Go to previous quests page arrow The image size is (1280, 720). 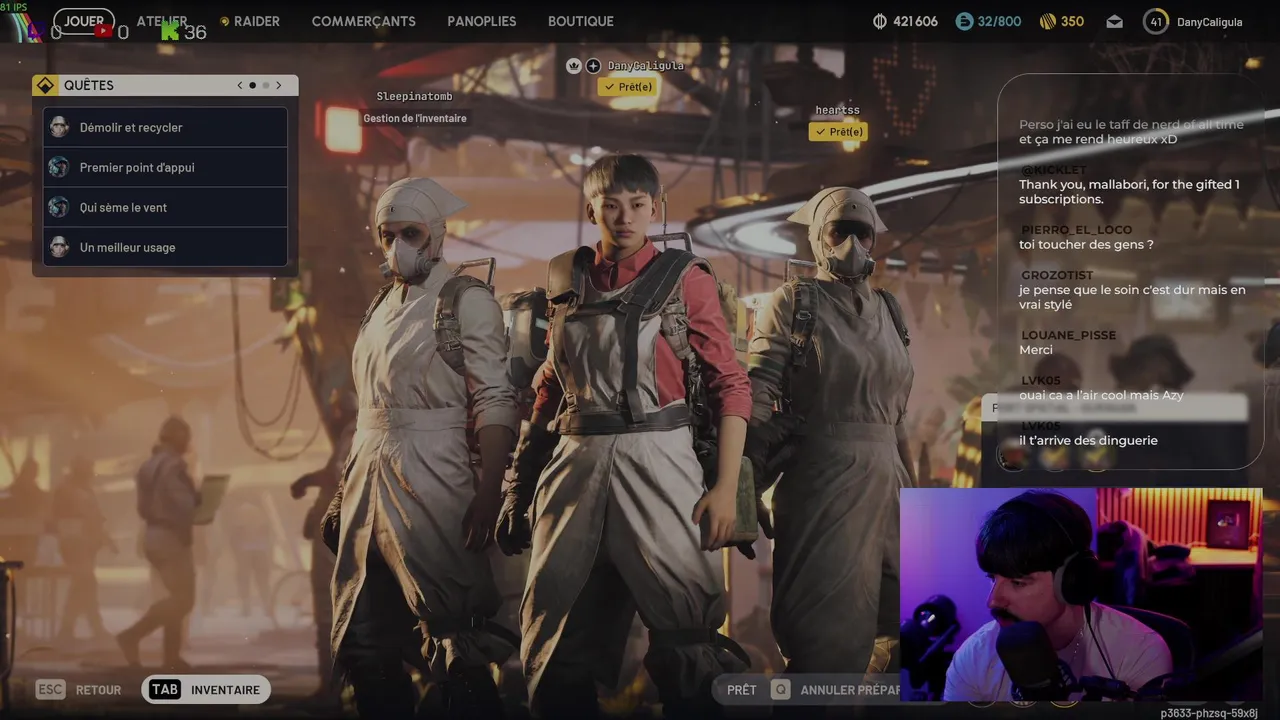click(240, 85)
